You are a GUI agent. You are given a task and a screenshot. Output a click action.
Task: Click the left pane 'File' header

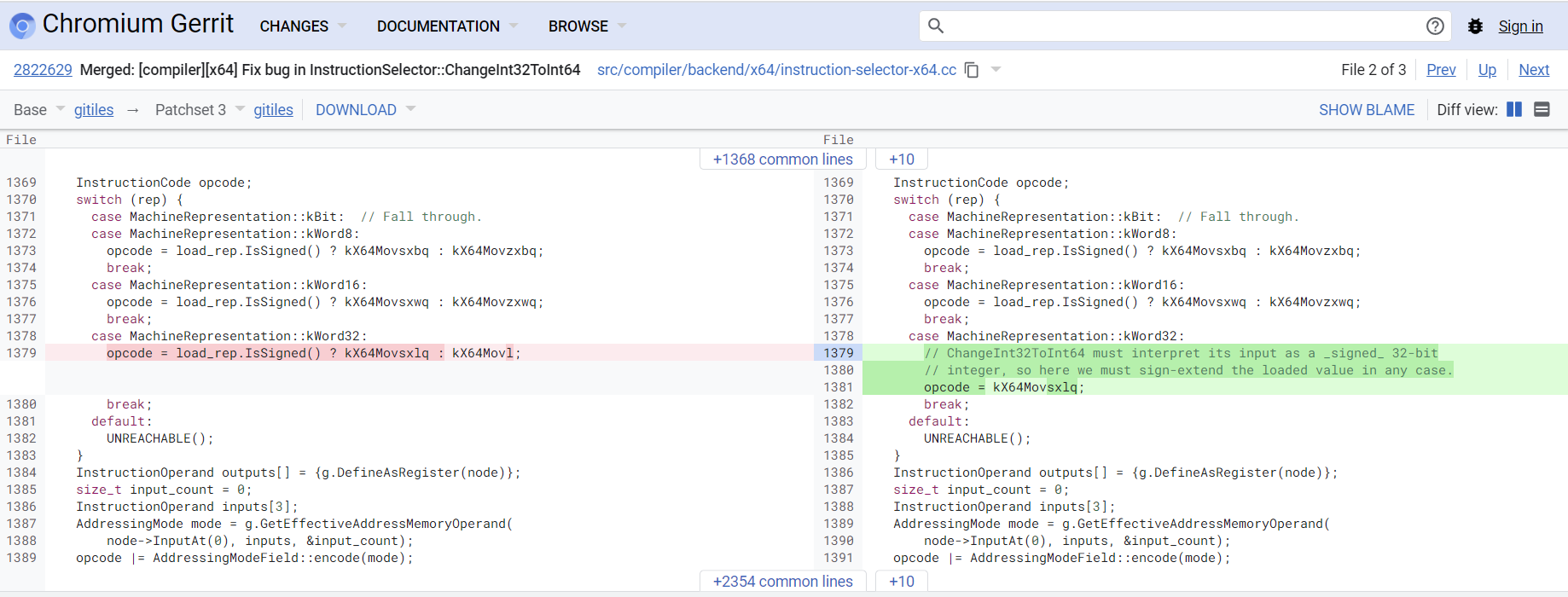click(x=21, y=140)
